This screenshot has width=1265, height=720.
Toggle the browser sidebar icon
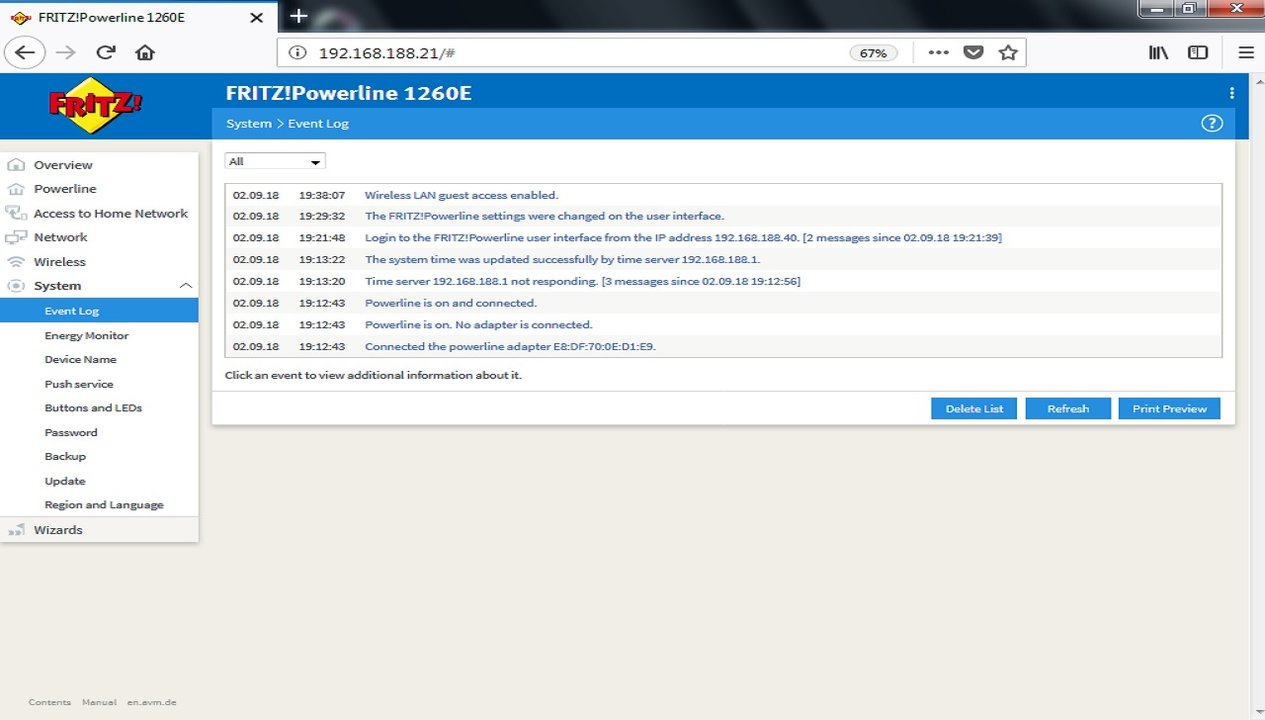1197,53
